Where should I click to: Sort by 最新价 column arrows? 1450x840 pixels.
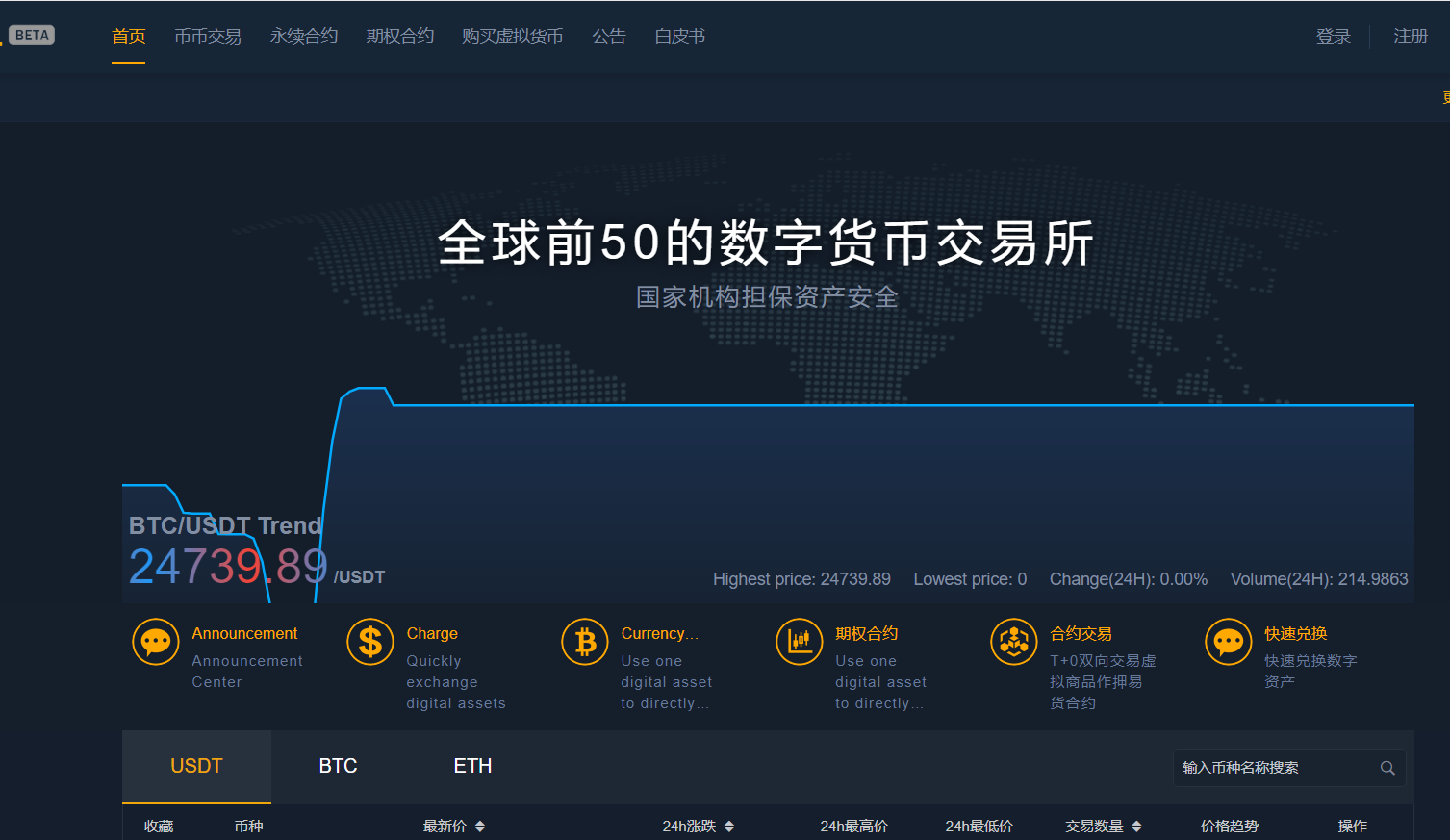pyautogui.click(x=480, y=827)
